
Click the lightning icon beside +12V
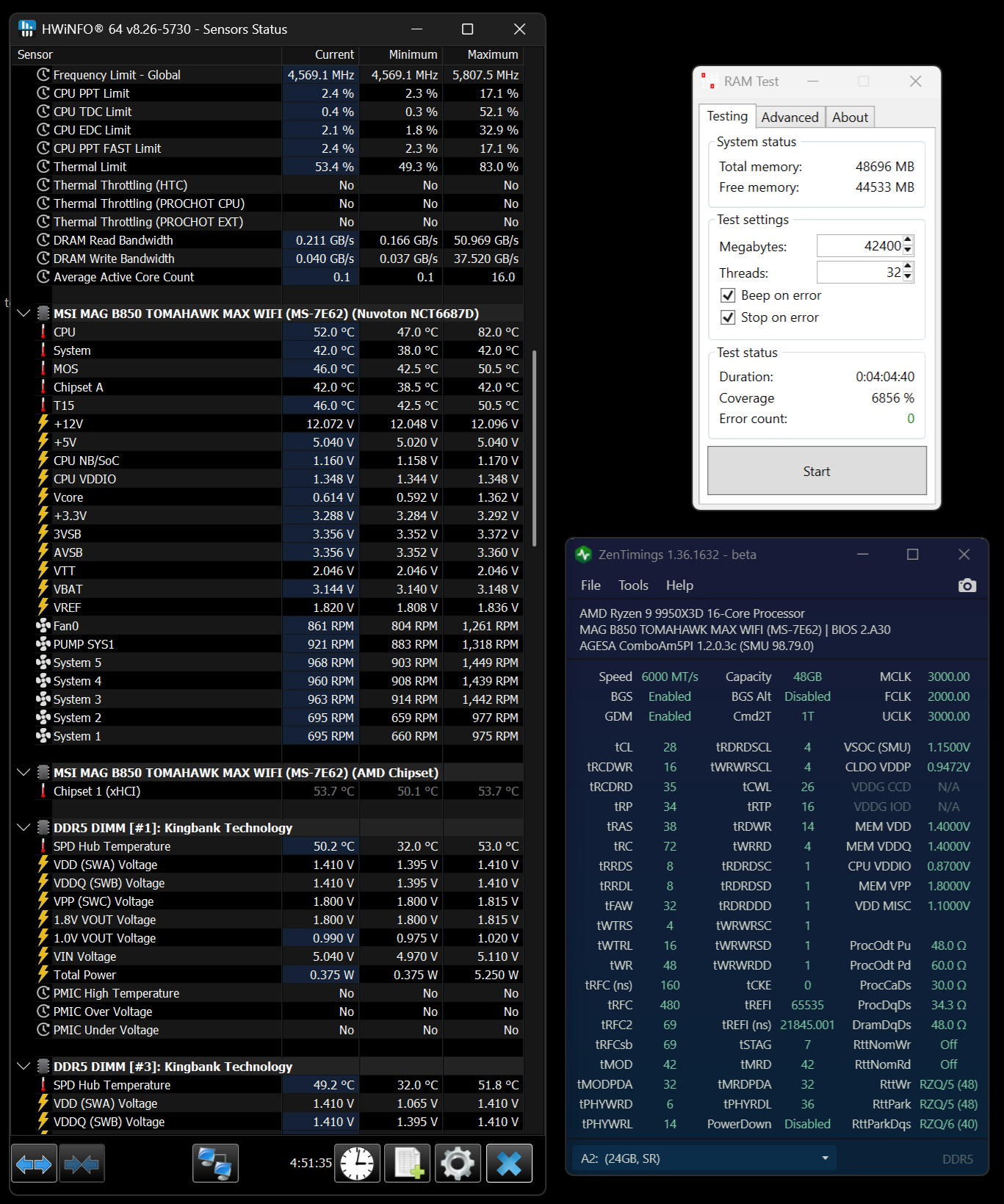[x=43, y=424]
